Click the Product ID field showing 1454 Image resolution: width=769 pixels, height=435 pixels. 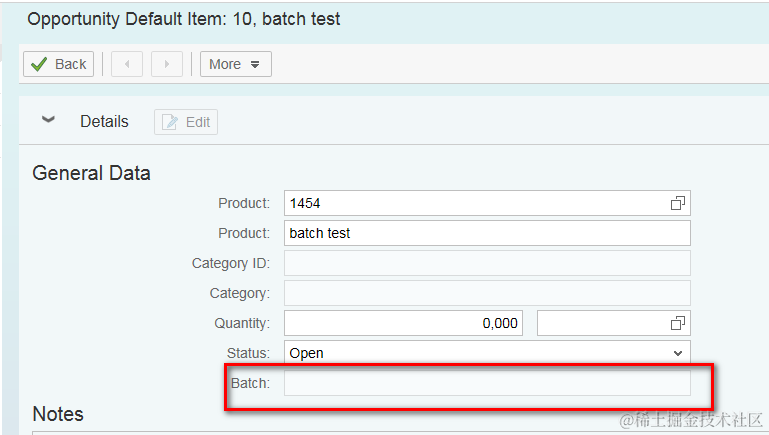(475, 203)
